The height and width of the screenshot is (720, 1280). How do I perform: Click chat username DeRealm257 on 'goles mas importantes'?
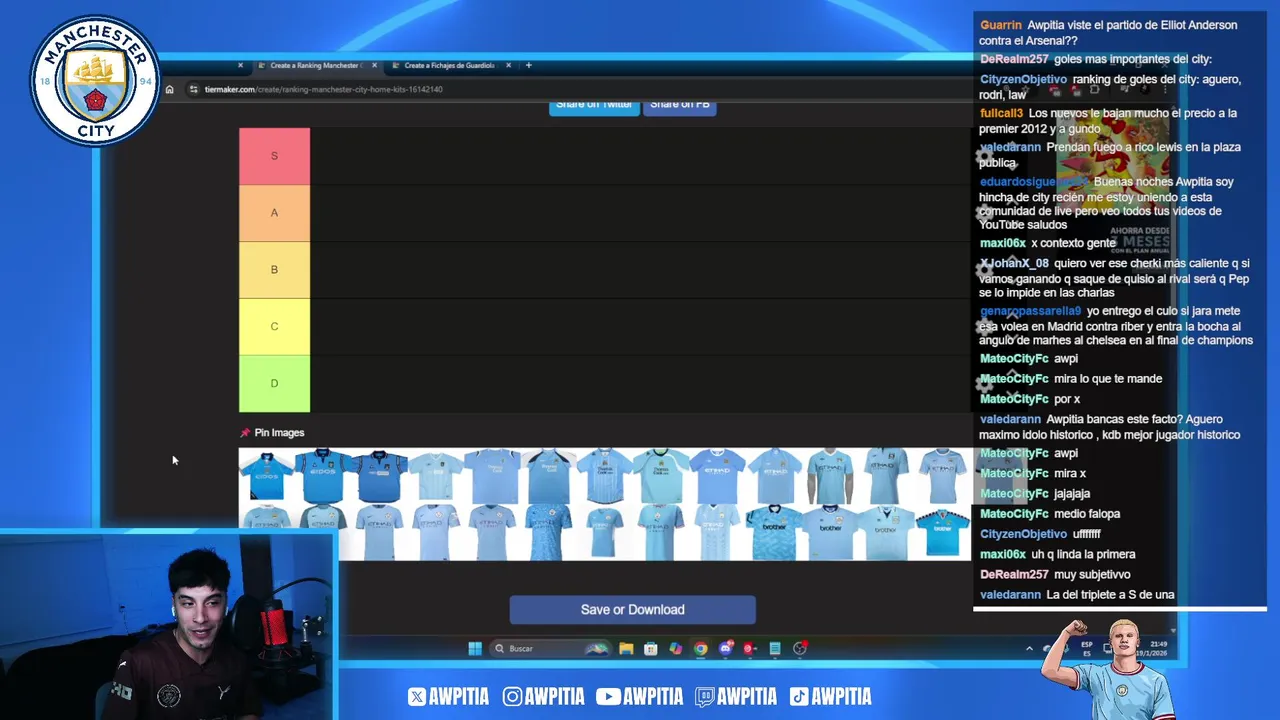1014,59
